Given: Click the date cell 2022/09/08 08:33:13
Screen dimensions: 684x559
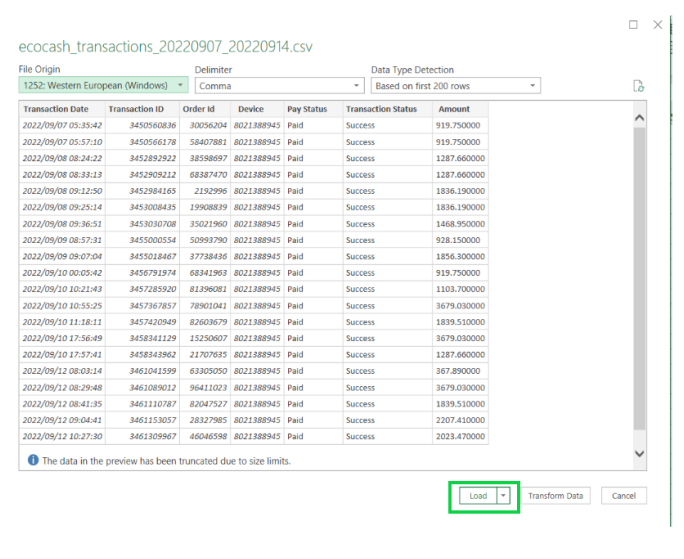Looking at the screenshot, I should [62, 175].
